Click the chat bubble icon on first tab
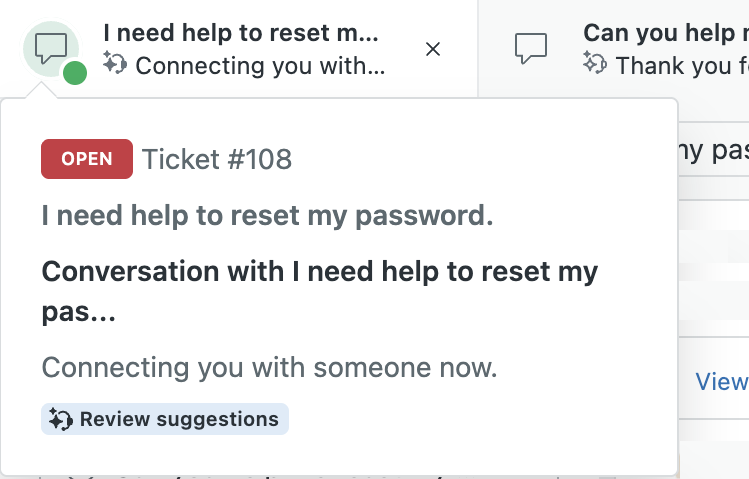Image resolution: width=749 pixels, height=479 pixels. [50, 47]
